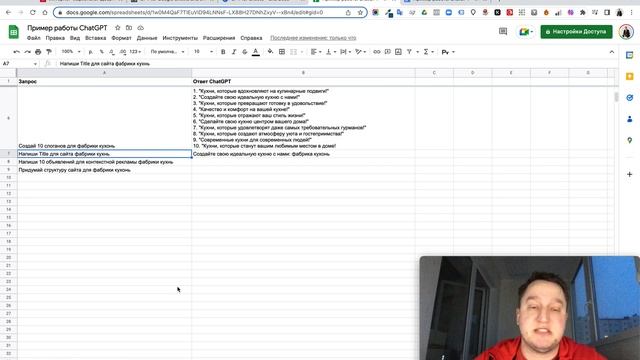Open the font family dropdown
The width and height of the screenshot is (640, 360).
(x=167, y=52)
